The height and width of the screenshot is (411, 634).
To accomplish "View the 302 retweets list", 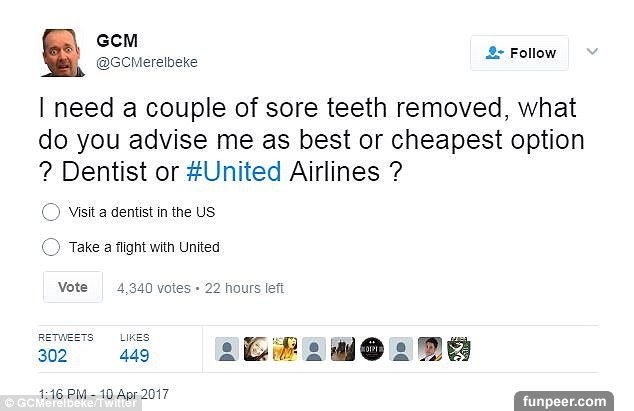I will (x=53, y=355).
